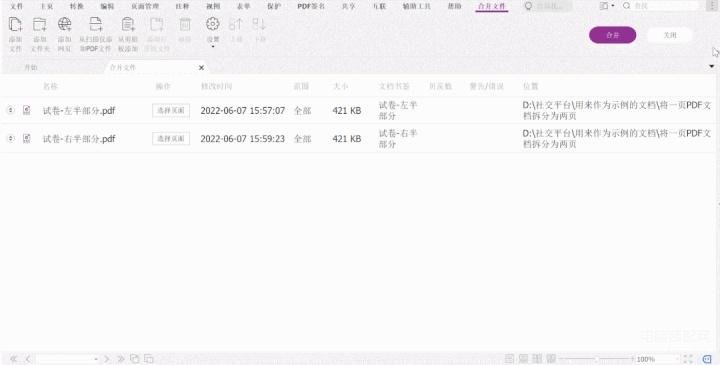Toggle full screen icon in status bar

[688, 359]
